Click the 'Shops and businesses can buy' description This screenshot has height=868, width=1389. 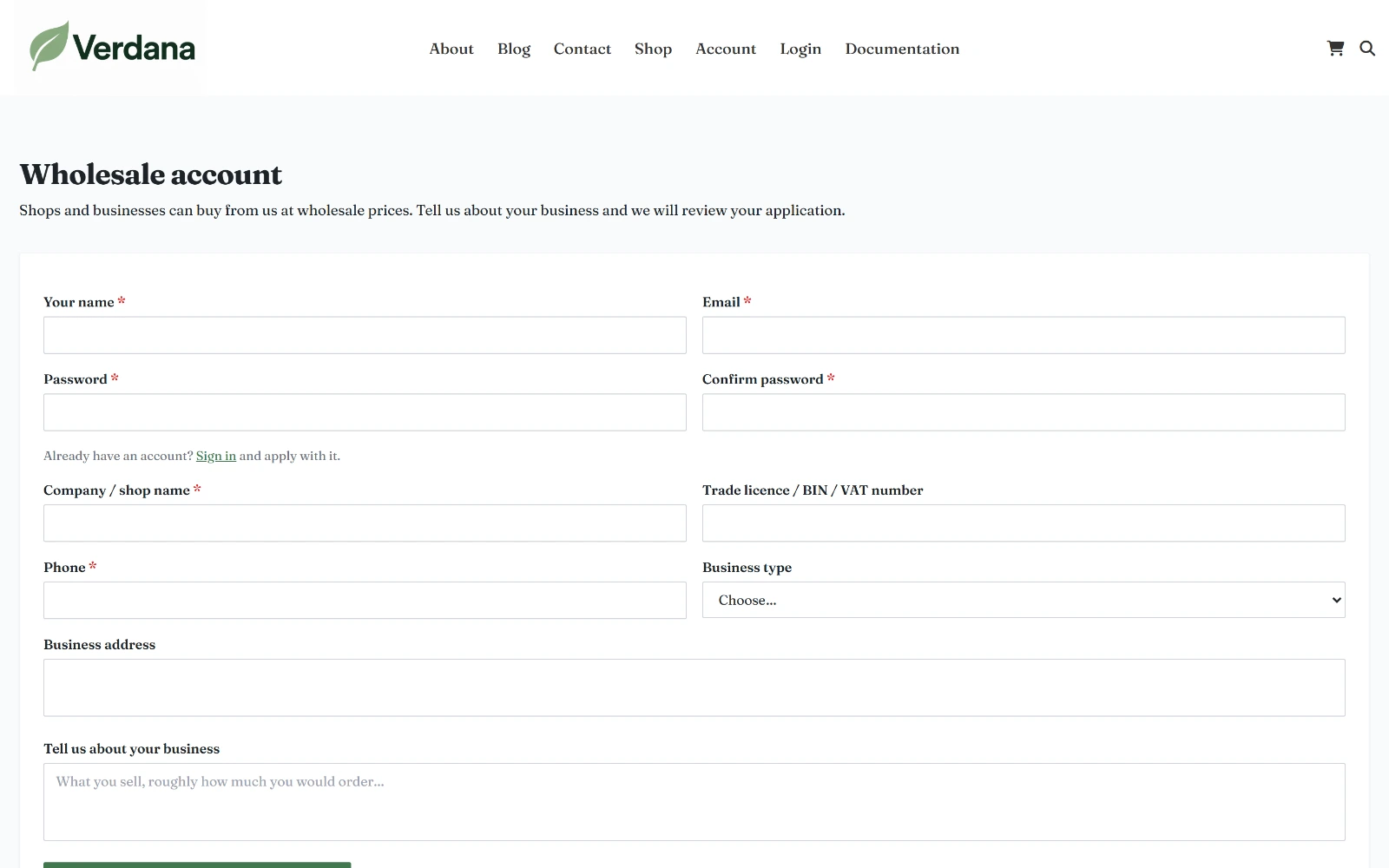pyautogui.click(x=432, y=210)
